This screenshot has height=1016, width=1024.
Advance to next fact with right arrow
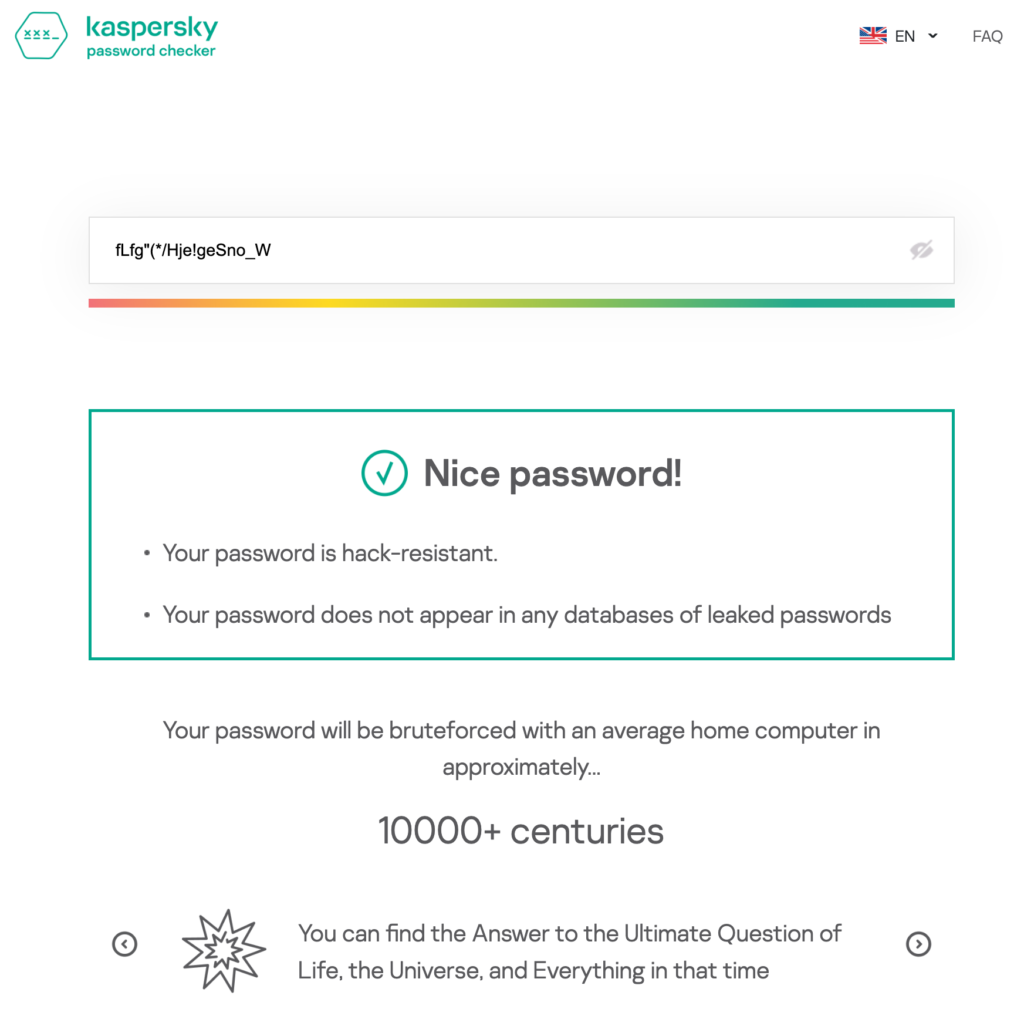pos(918,944)
